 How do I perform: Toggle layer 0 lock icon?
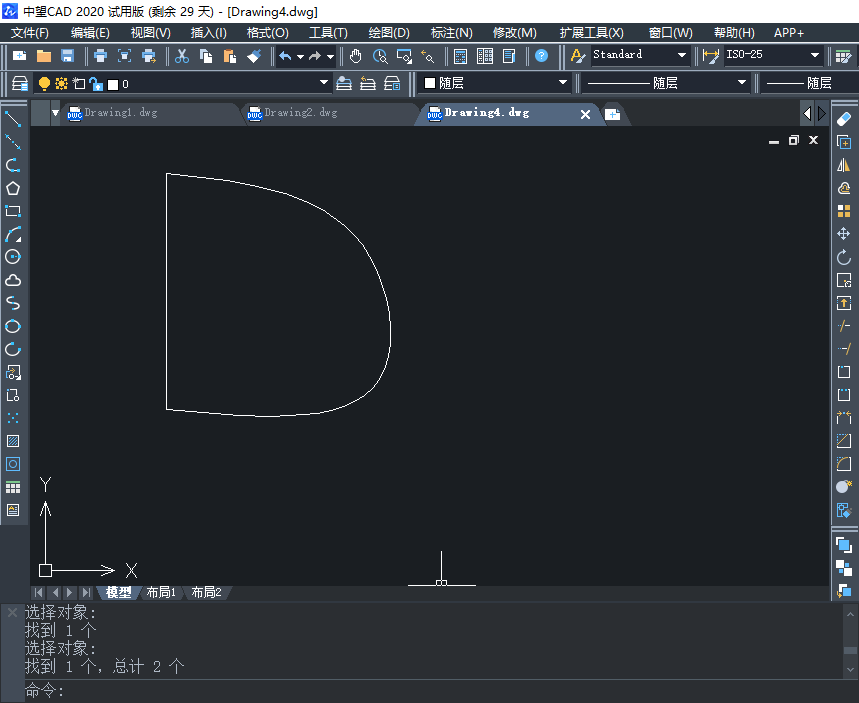click(95, 84)
